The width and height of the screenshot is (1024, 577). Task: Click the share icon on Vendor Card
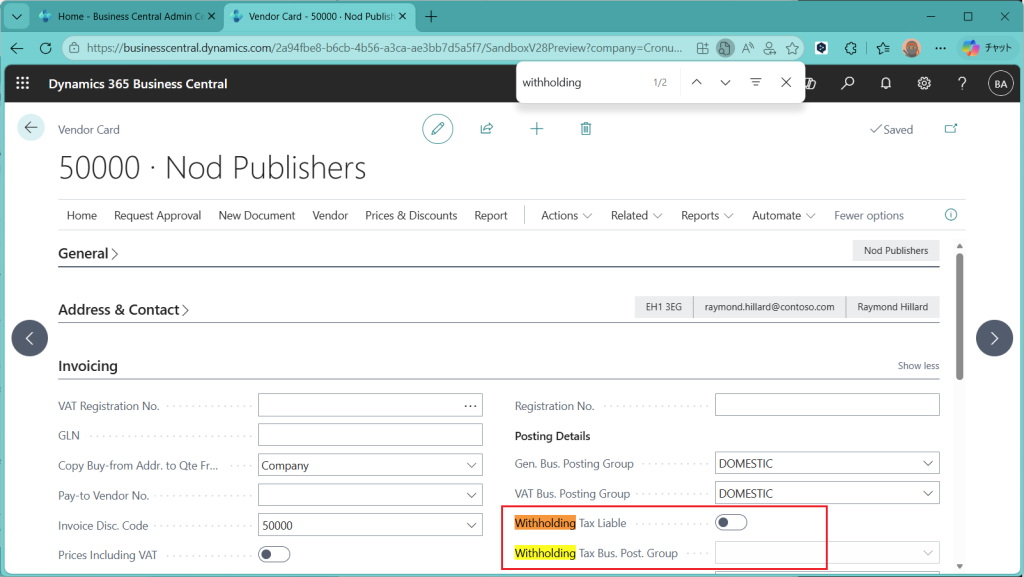click(x=487, y=129)
